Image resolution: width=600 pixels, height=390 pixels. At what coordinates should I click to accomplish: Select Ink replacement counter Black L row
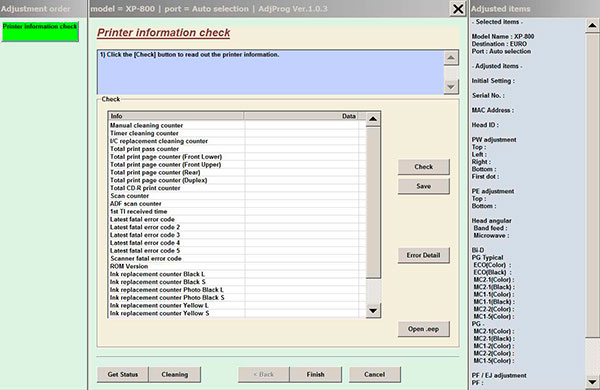(237, 274)
